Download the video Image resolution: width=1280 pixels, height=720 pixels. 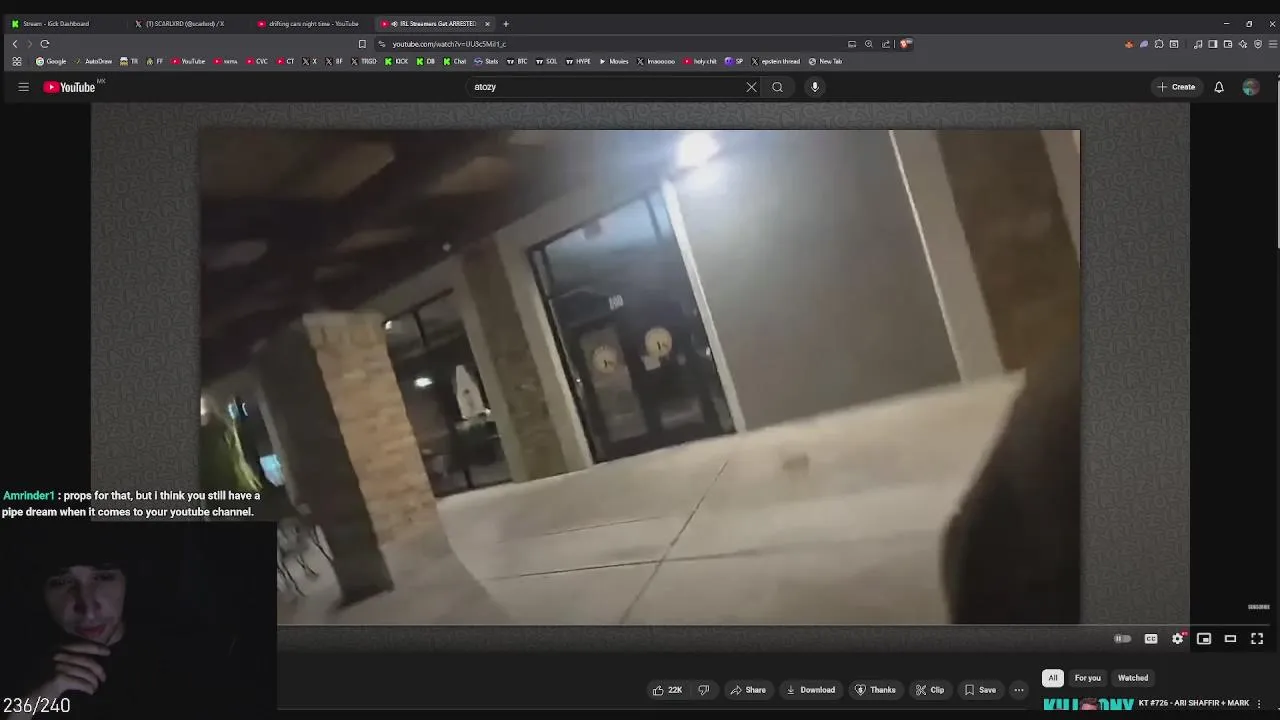[811, 690]
